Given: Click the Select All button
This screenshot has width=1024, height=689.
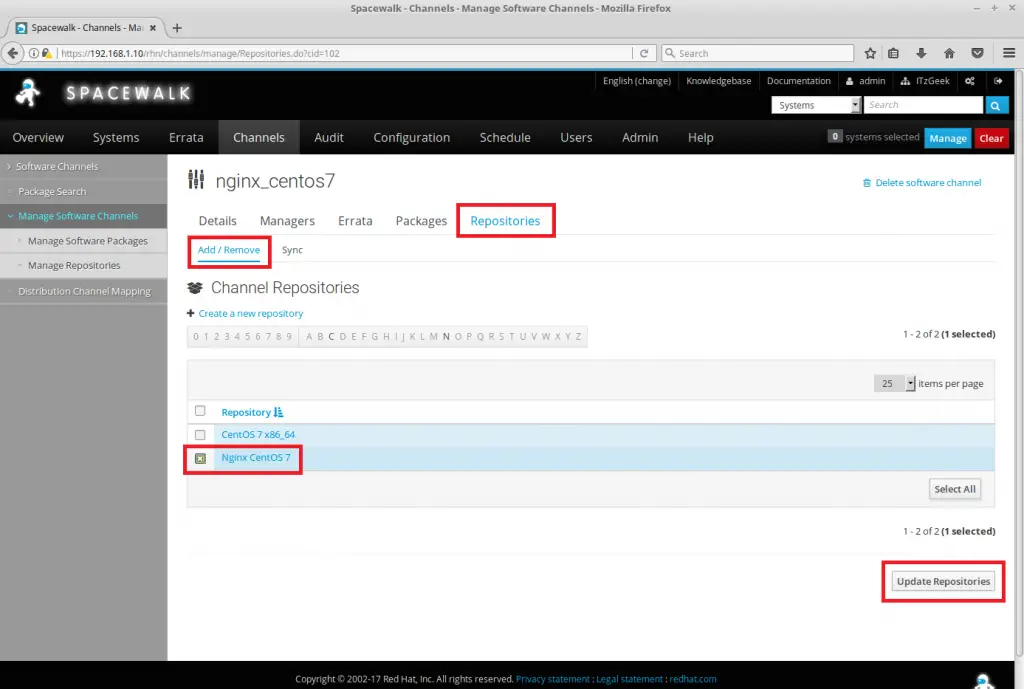Looking at the screenshot, I should tap(955, 489).
